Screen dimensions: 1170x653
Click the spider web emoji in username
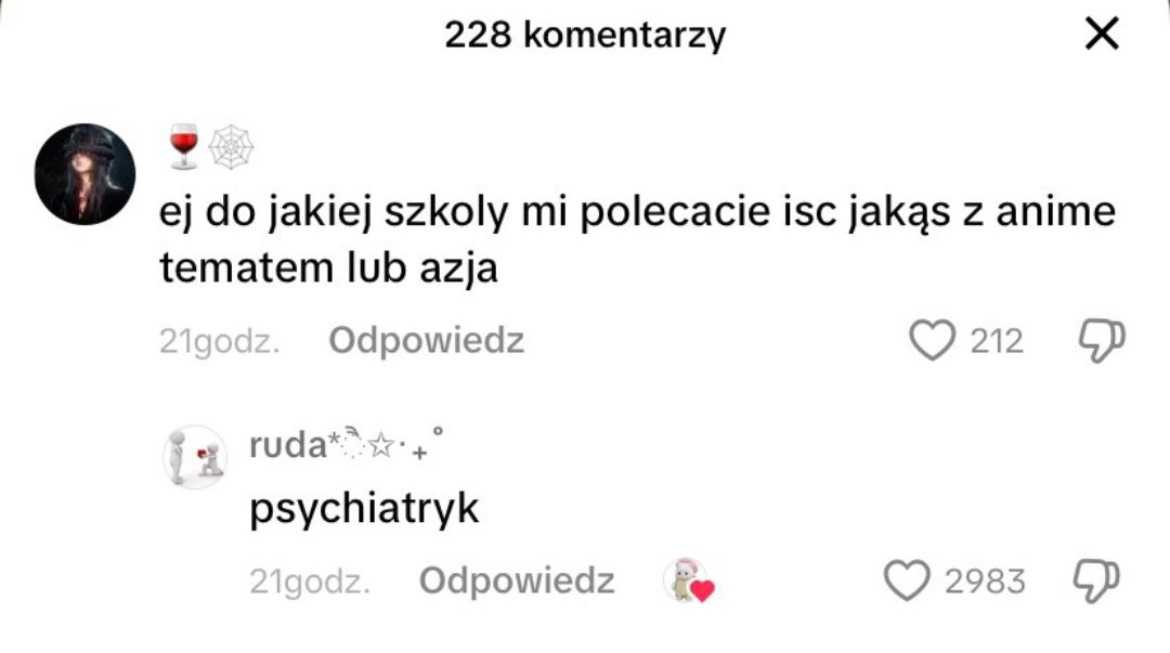click(x=231, y=147)
